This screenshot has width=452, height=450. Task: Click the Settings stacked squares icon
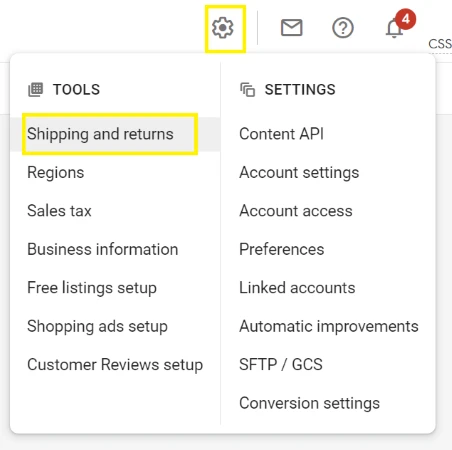[x=248, y=90]
